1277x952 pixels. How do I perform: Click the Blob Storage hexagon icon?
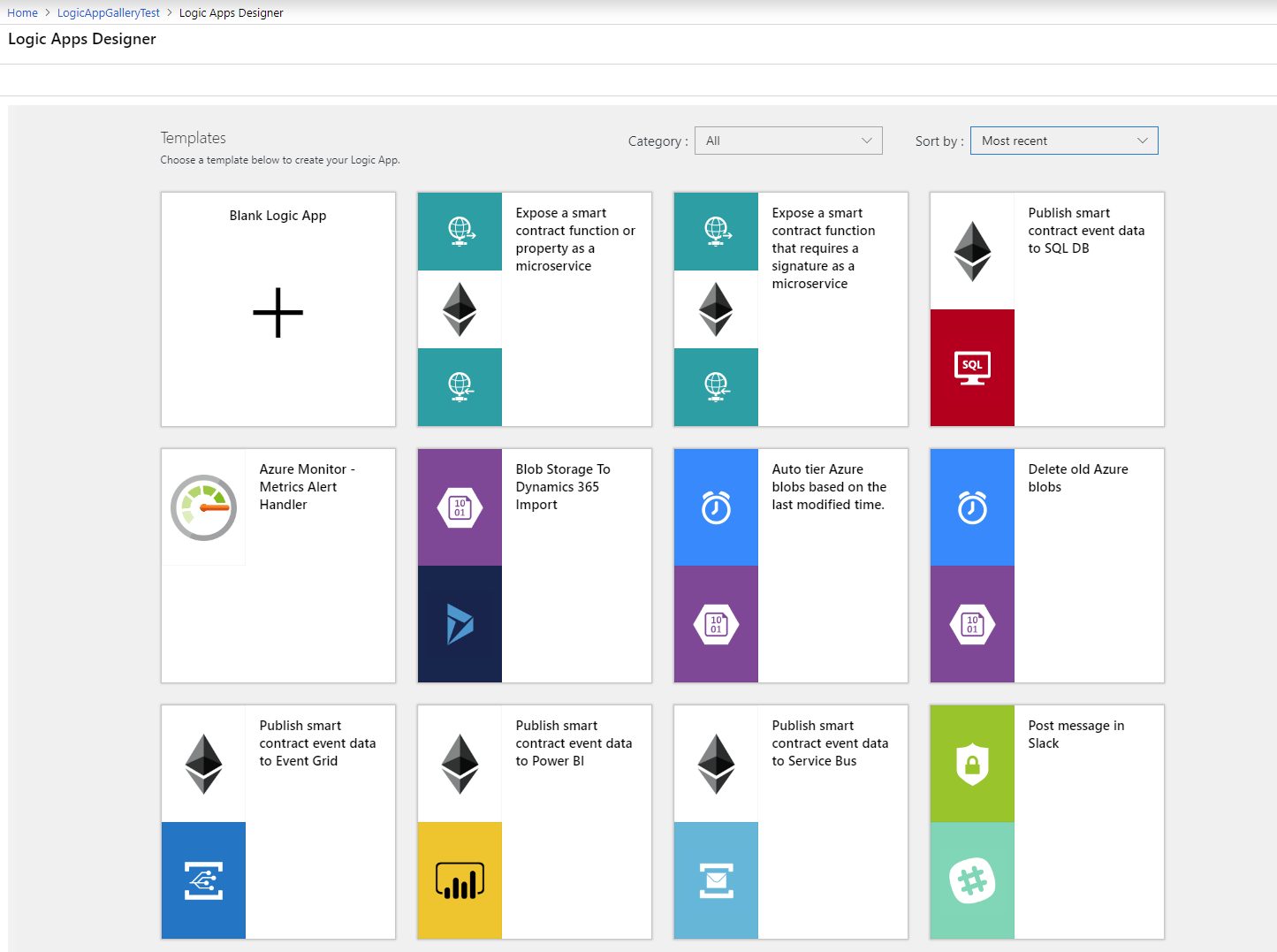coord(460,506)
